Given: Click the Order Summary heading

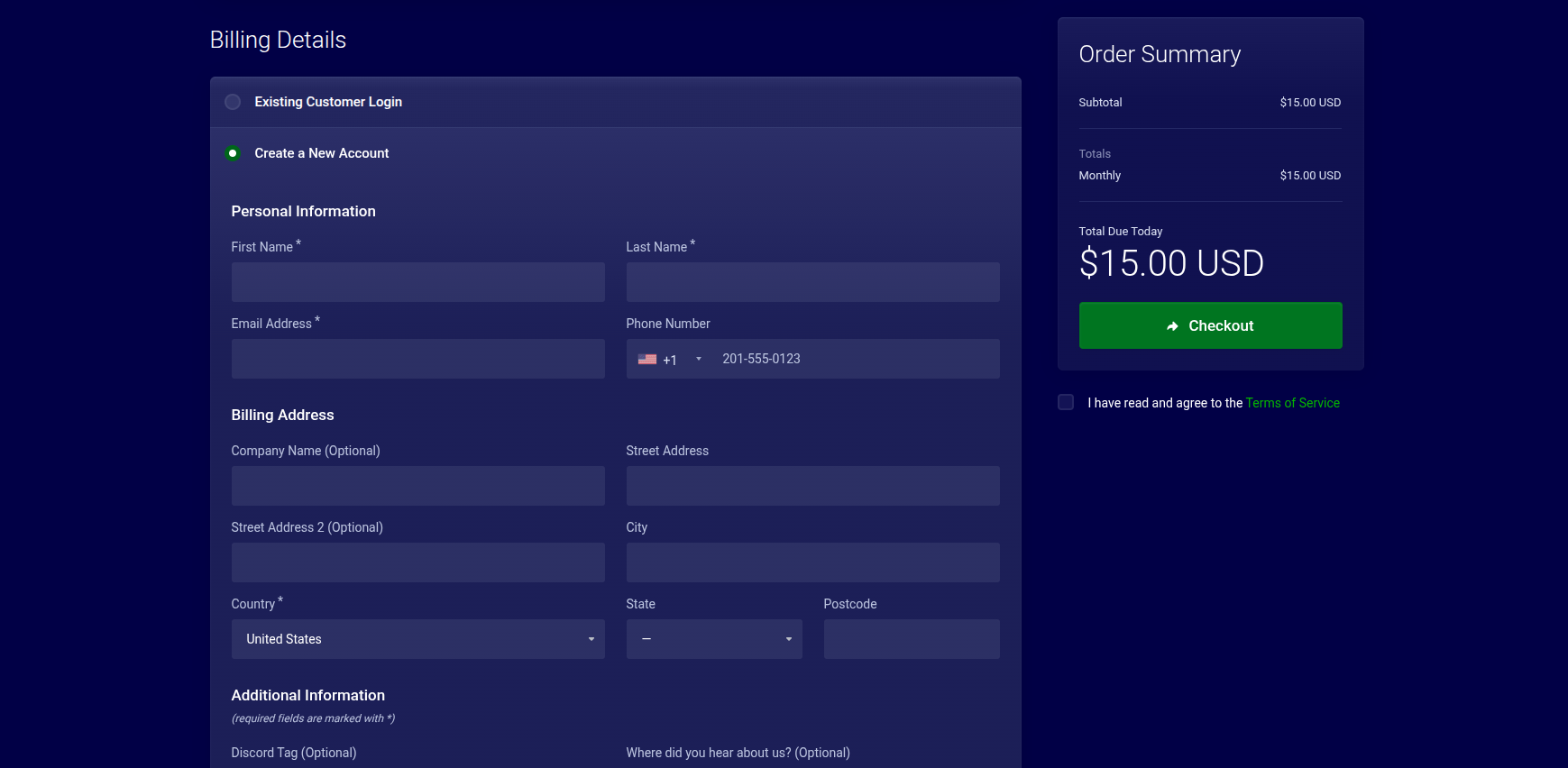Looking at the screenshot, I should click(x=1160, y=54).
